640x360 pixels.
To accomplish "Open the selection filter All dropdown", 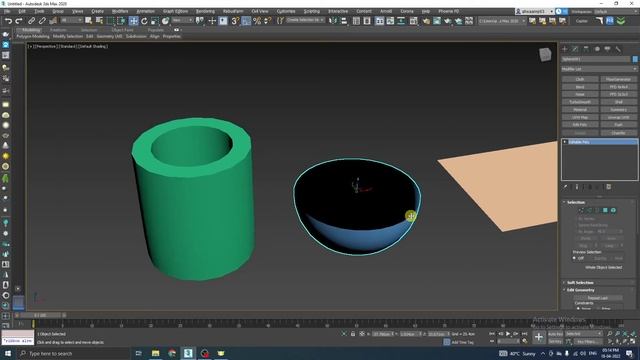I will pos(71,20).
